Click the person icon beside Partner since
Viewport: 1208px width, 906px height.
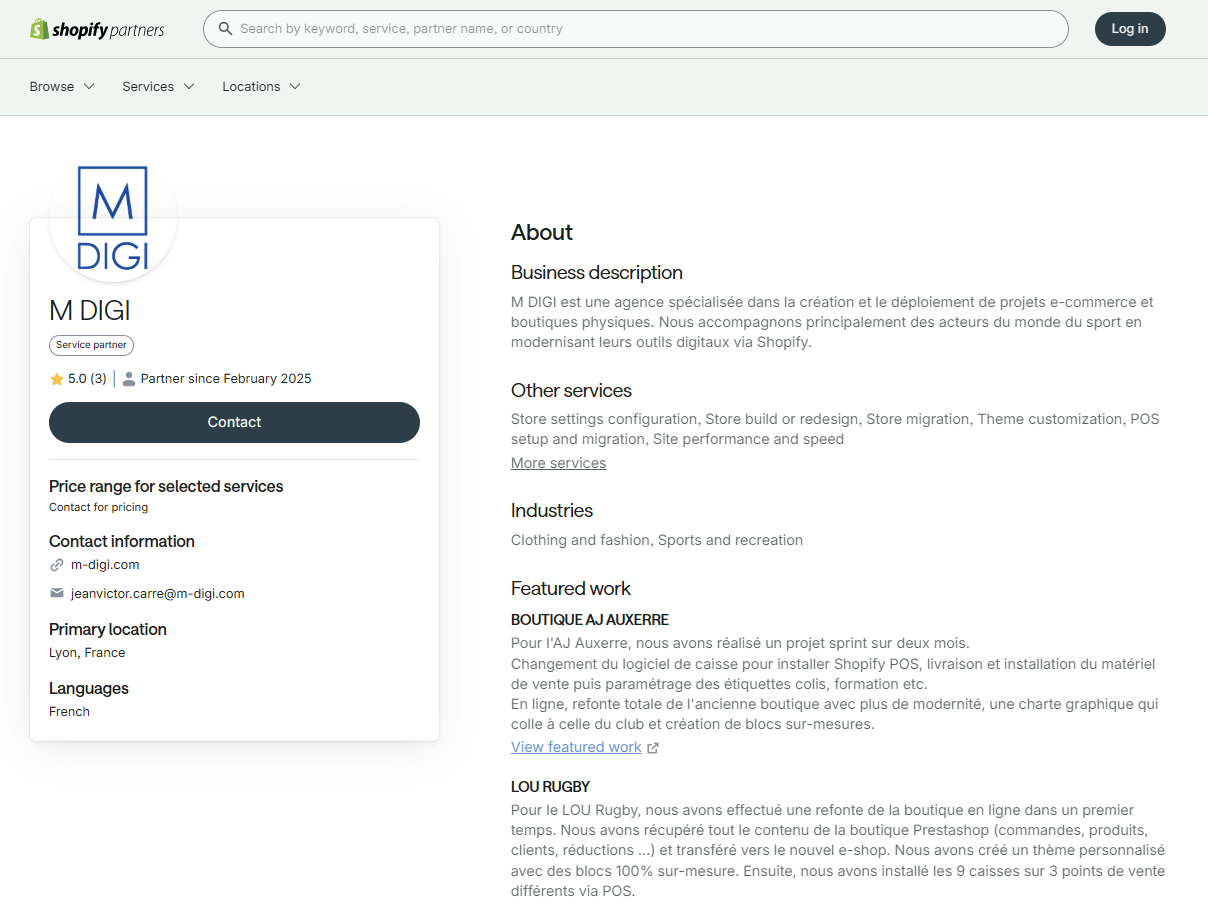tap(129, 379)
